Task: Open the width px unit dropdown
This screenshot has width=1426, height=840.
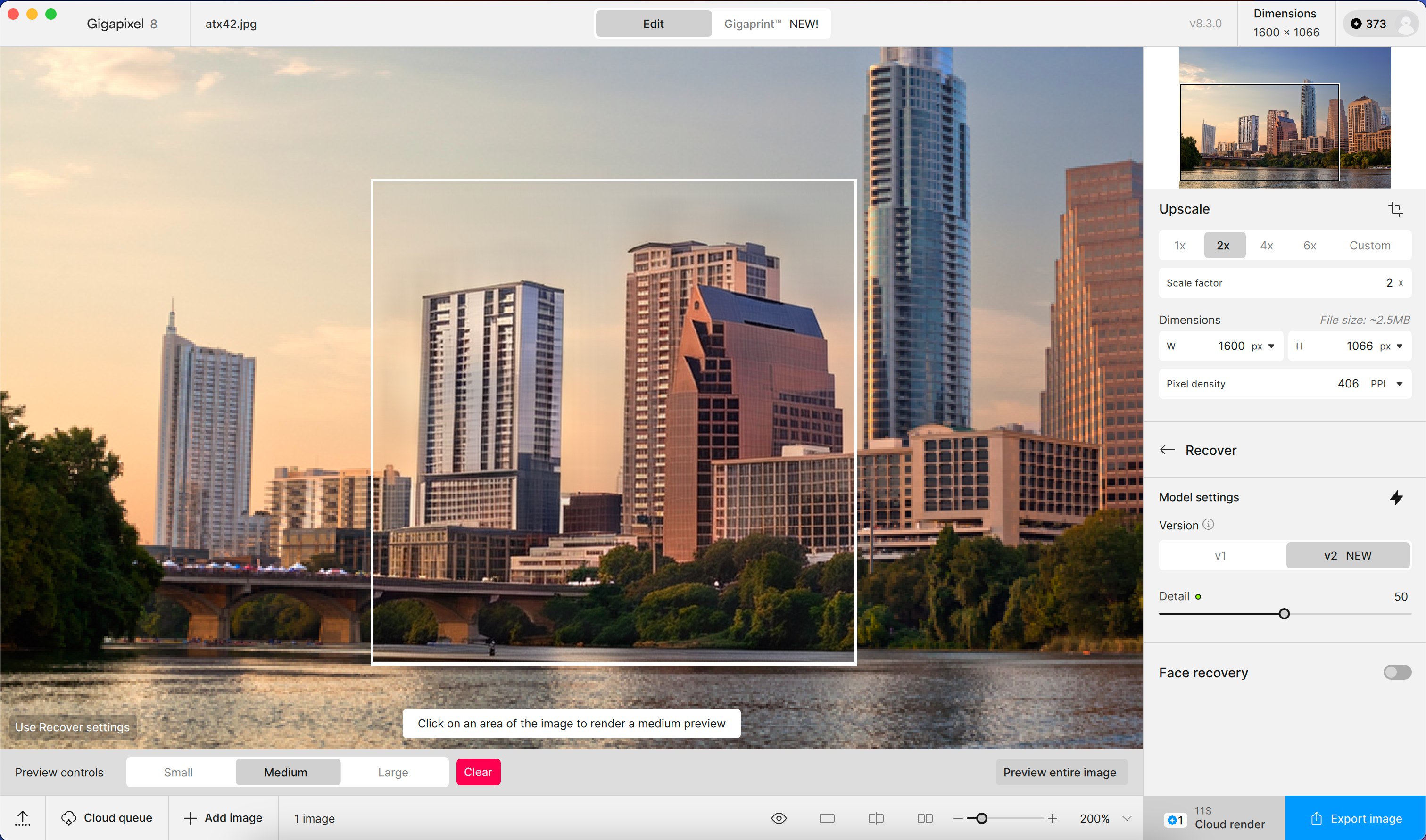Action: pos(1271,346)
